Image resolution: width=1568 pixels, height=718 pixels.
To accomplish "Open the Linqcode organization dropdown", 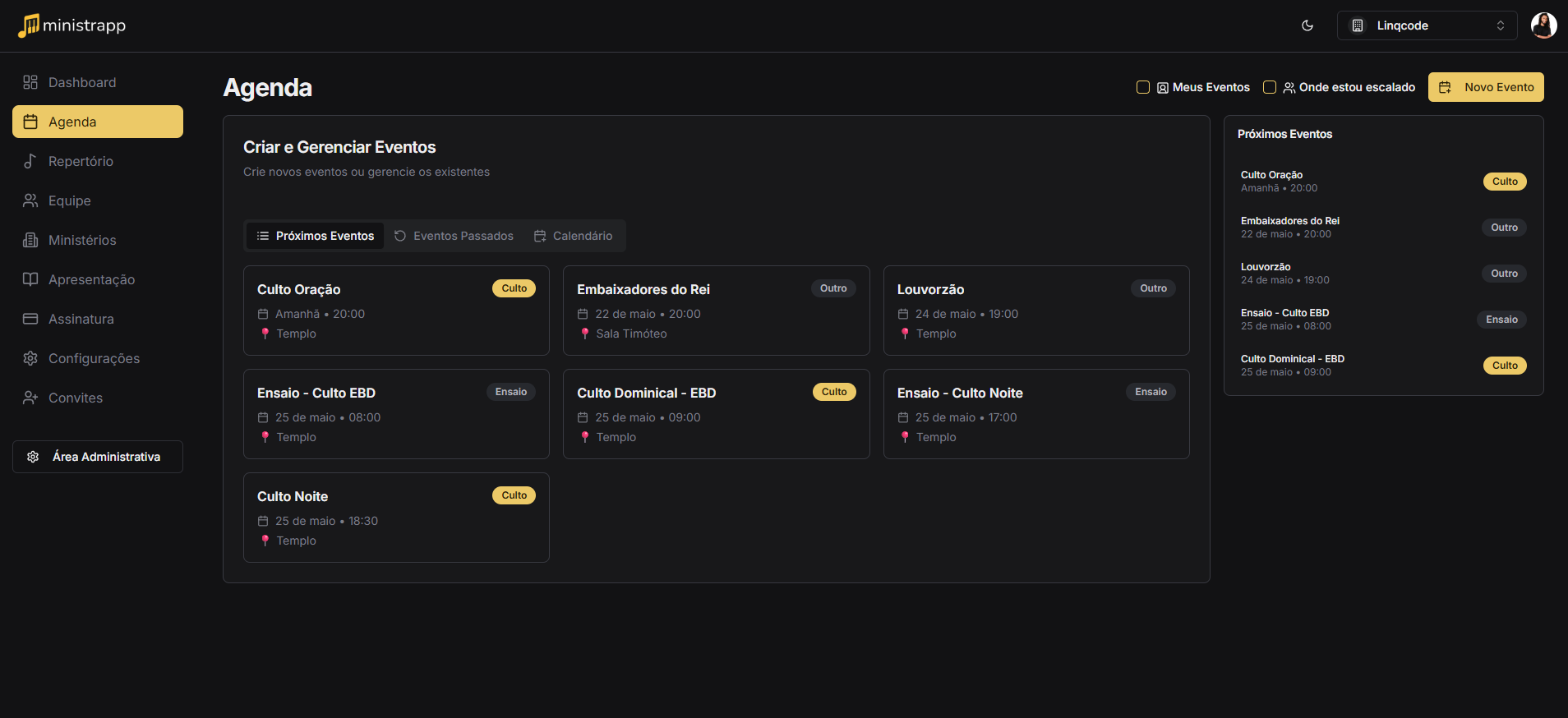I will pyautogui.click(x=1427, y=25).
